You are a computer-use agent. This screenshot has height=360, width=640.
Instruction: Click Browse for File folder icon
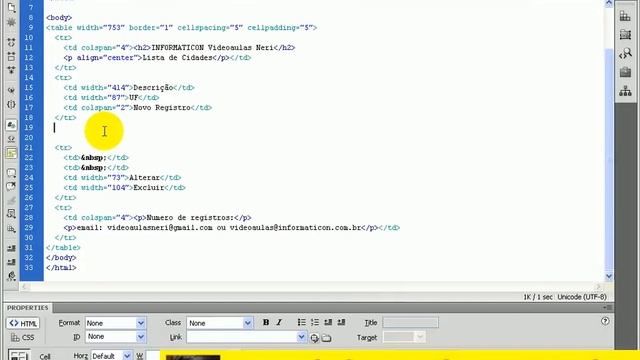coord(327,338)
